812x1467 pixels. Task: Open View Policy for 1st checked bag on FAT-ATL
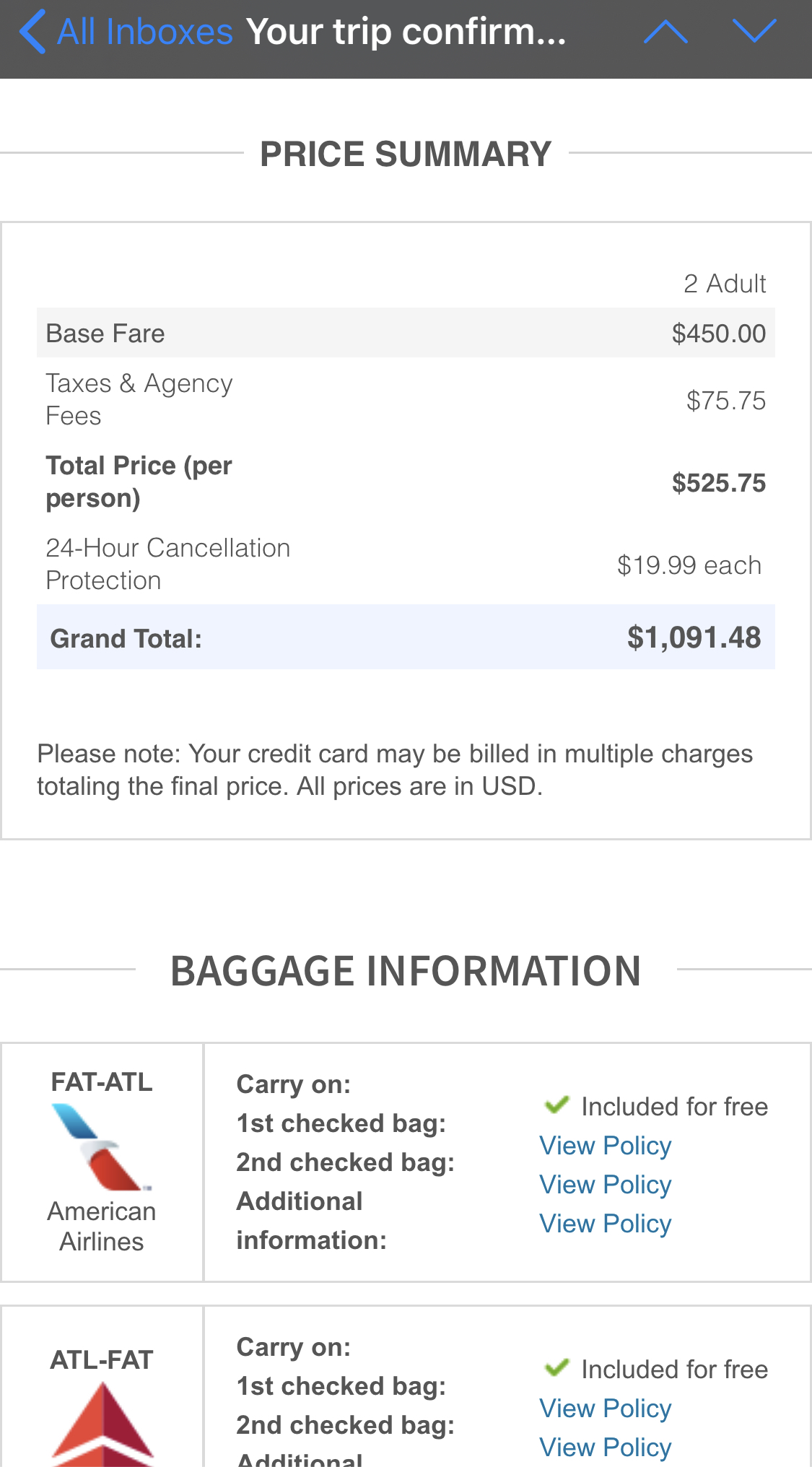click(x=605, y=1146)
